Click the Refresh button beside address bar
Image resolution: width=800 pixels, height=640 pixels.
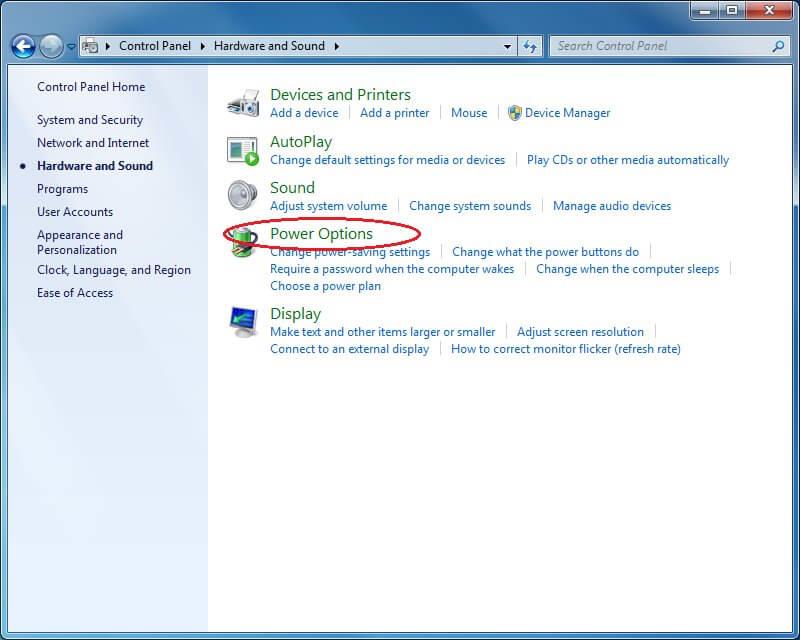pos(530,46)
